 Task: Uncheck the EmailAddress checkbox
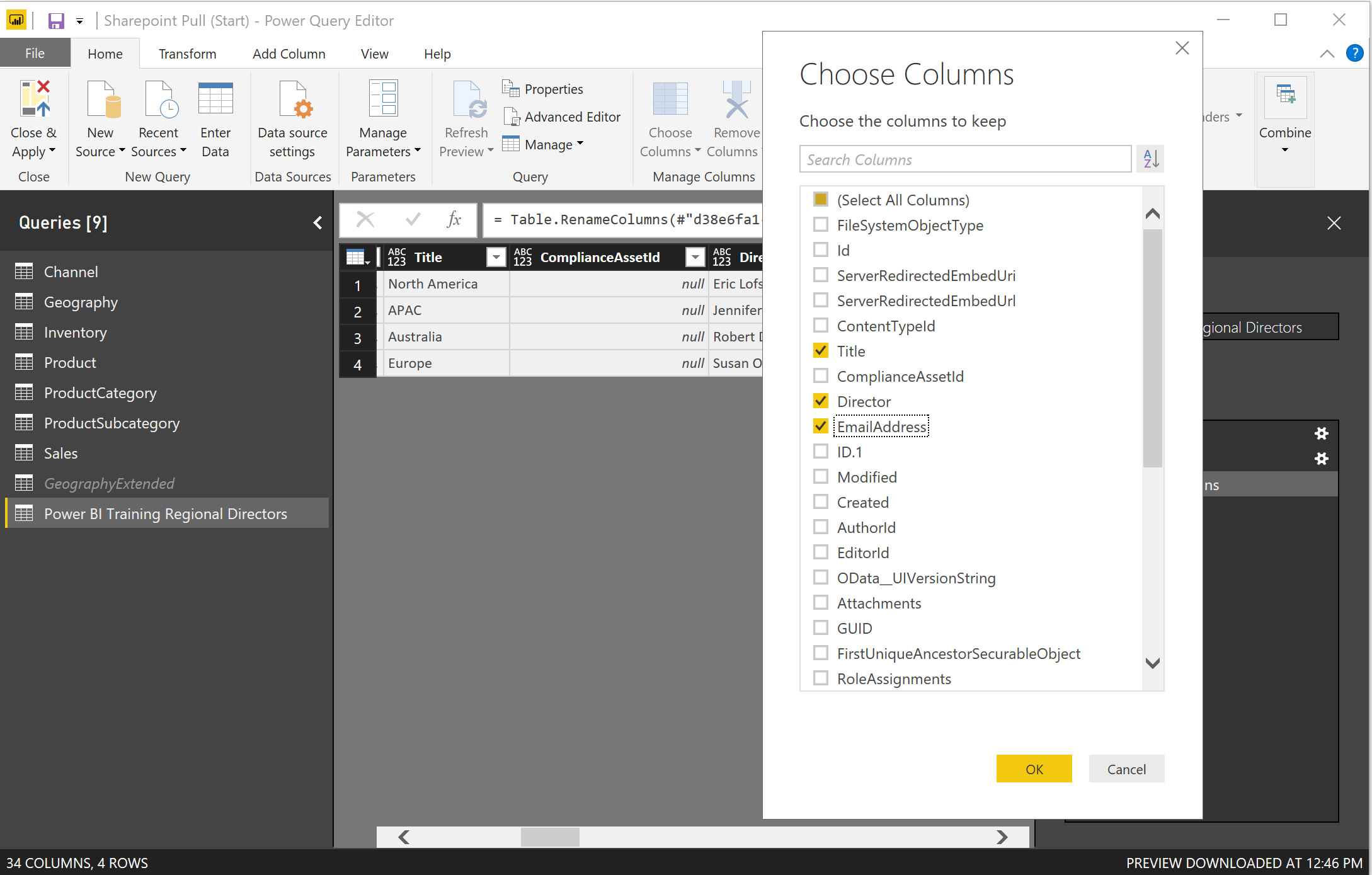pos(821,426)
